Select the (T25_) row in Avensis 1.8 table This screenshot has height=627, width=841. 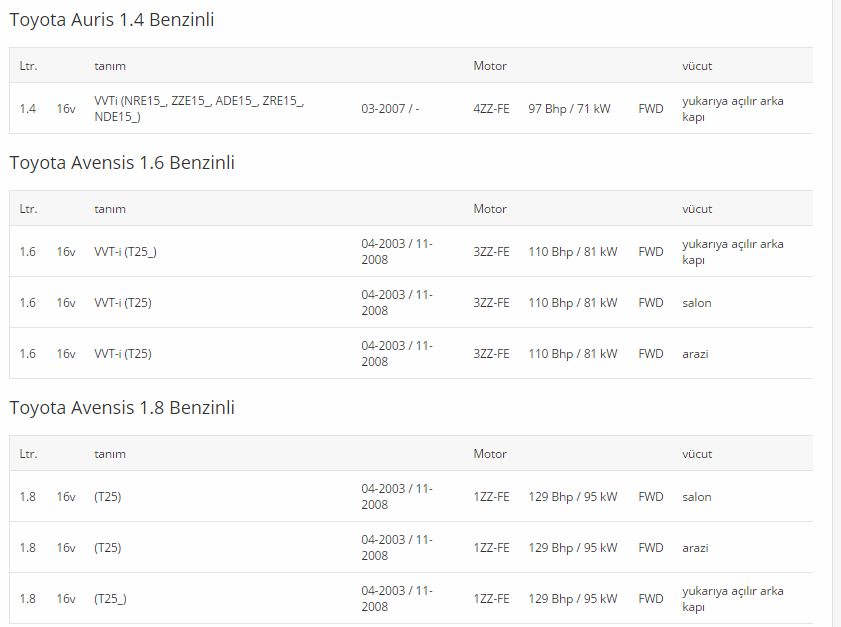[411, 599]
